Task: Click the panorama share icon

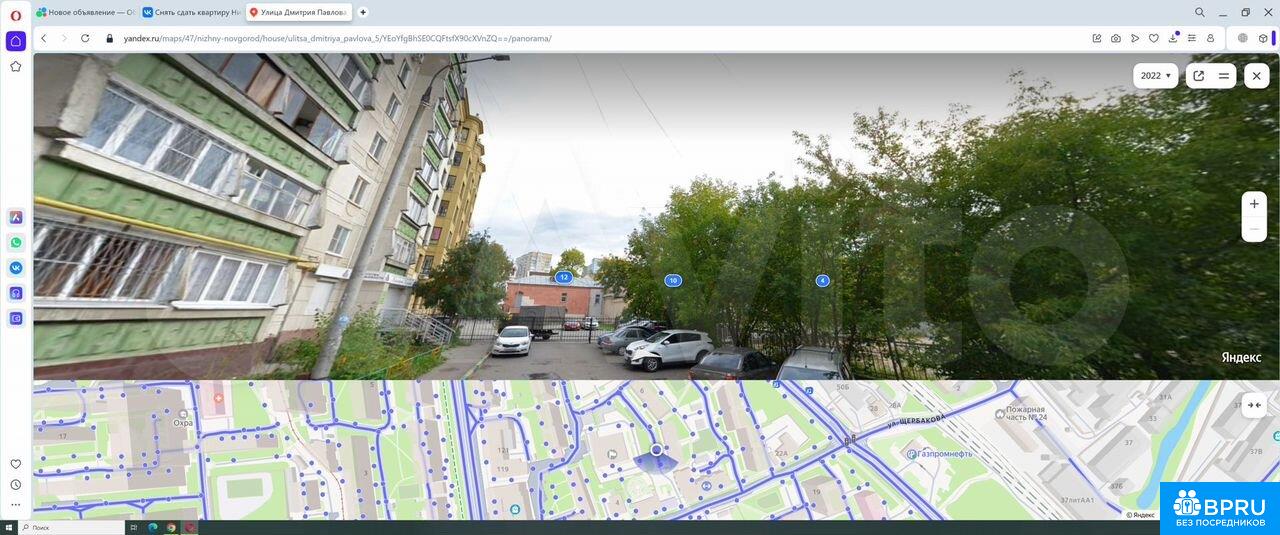Action: coord(1198,76)
